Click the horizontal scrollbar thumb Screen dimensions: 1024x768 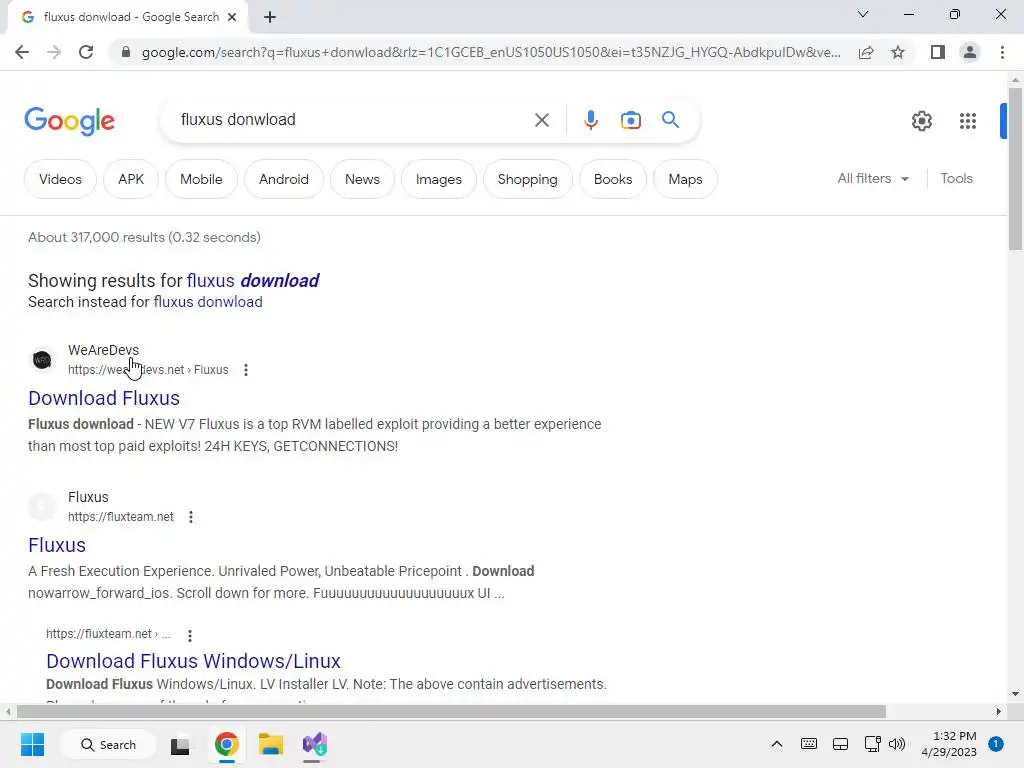tap(451, 711)
